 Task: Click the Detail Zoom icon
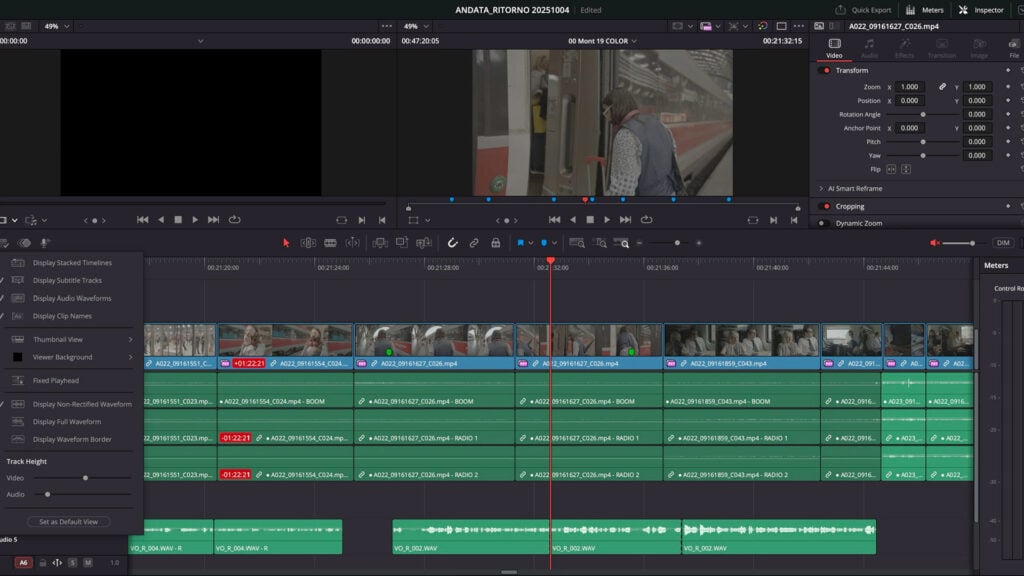click(x=600, y=243)
